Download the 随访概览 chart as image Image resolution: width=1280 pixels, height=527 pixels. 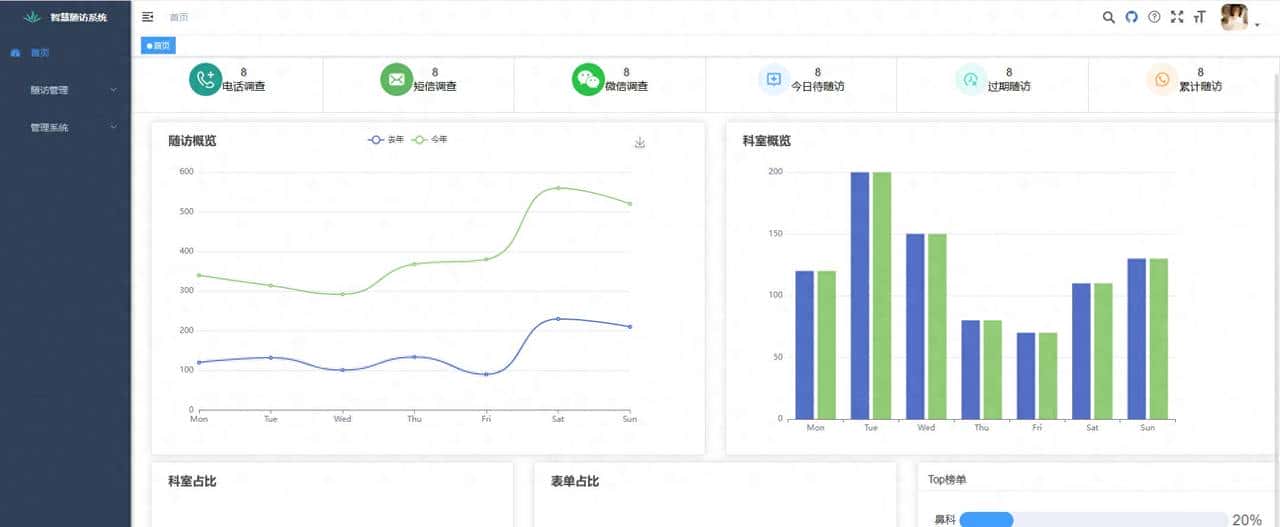(640, 143)
